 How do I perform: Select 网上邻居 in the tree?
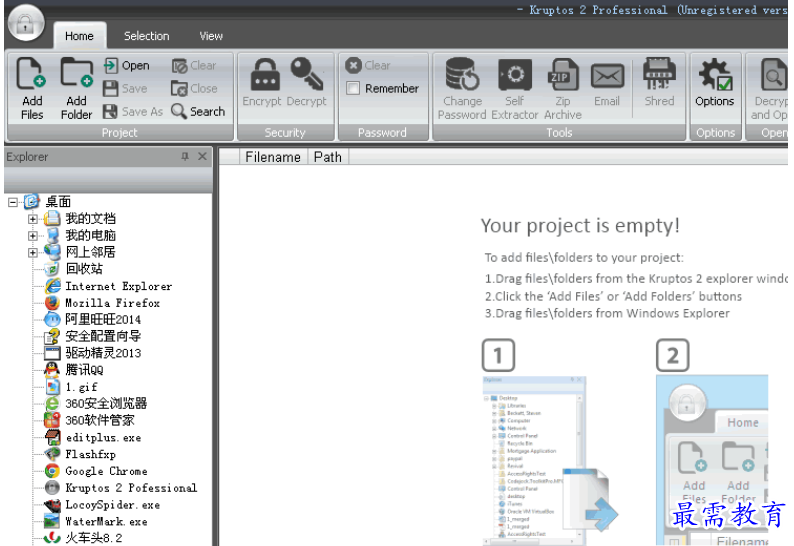tap(90, 252)
